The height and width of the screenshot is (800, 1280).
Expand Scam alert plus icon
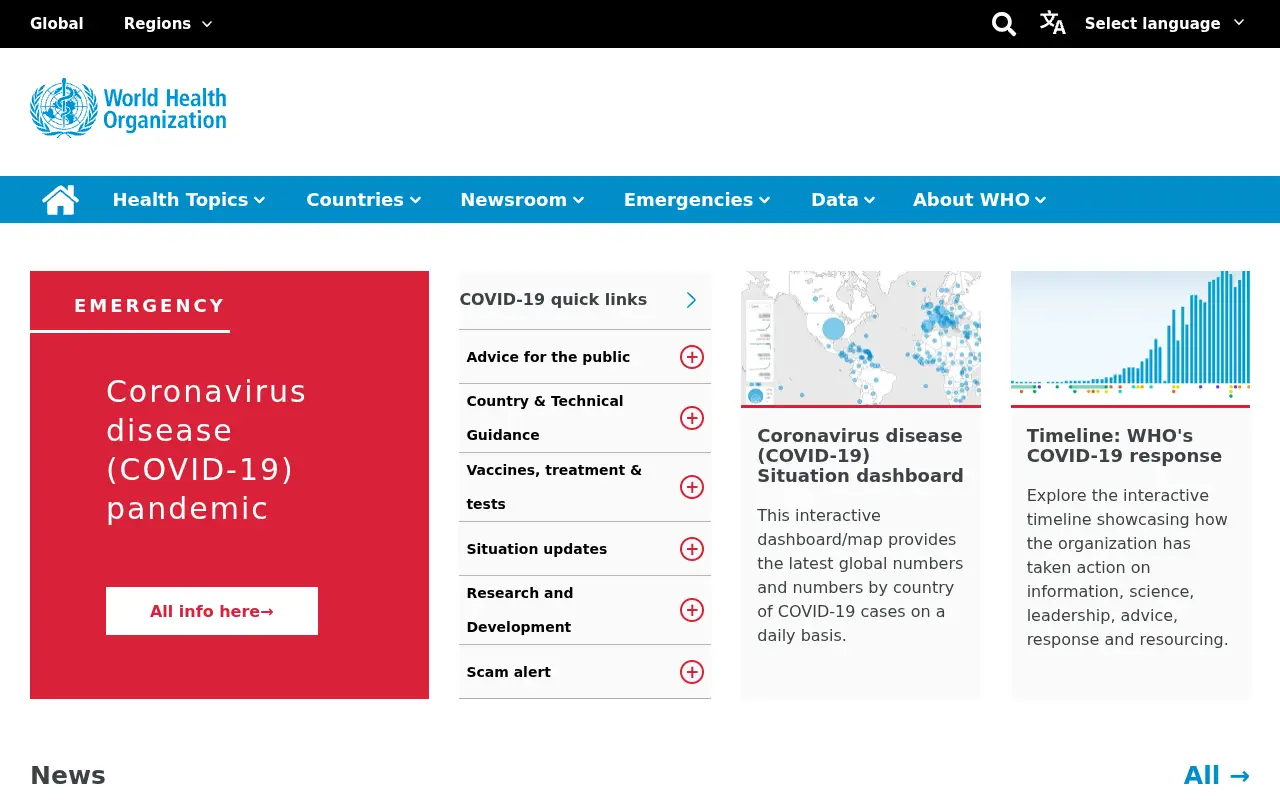(x=692, y=672)
